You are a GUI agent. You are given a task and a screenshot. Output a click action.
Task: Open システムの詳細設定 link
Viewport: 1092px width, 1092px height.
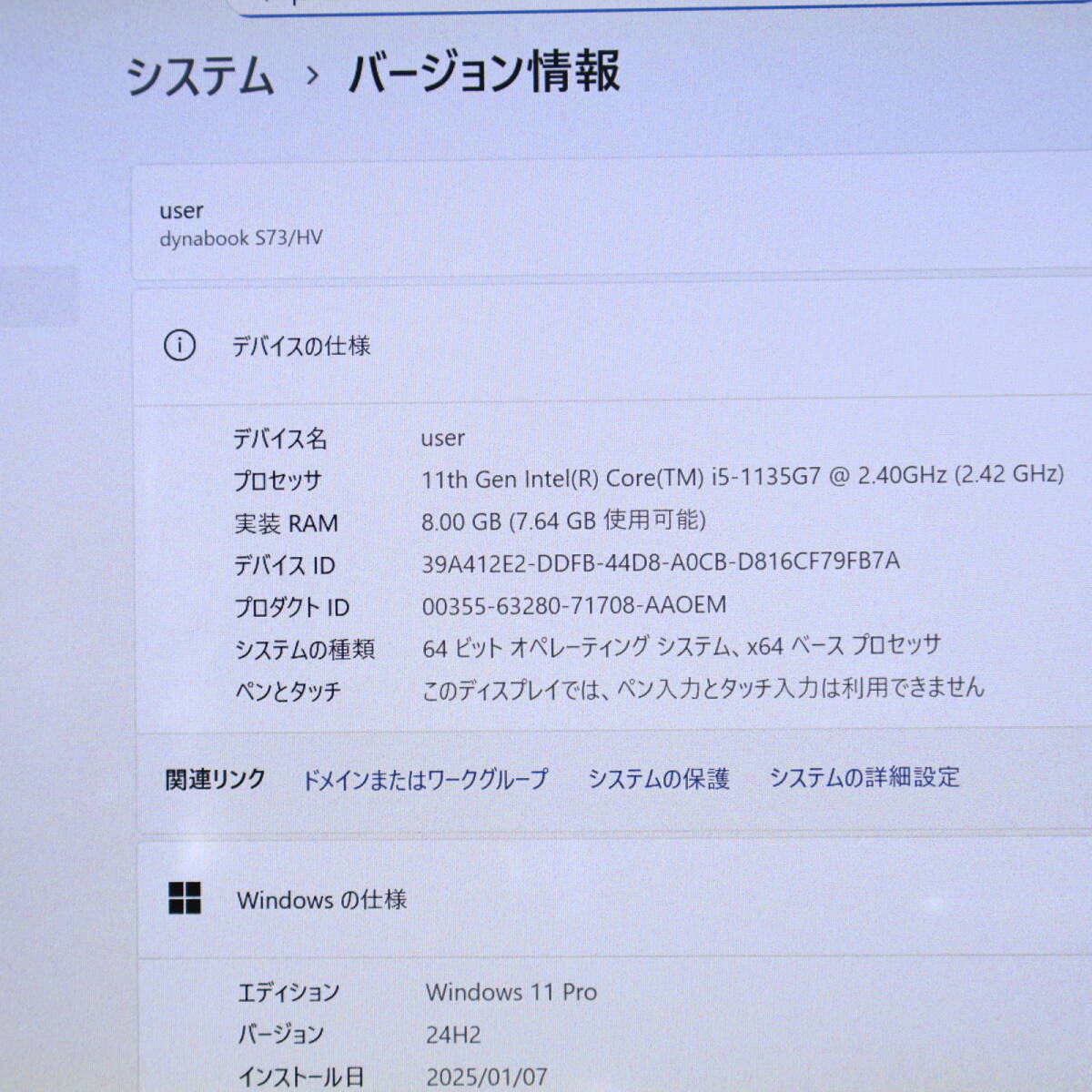864,777
